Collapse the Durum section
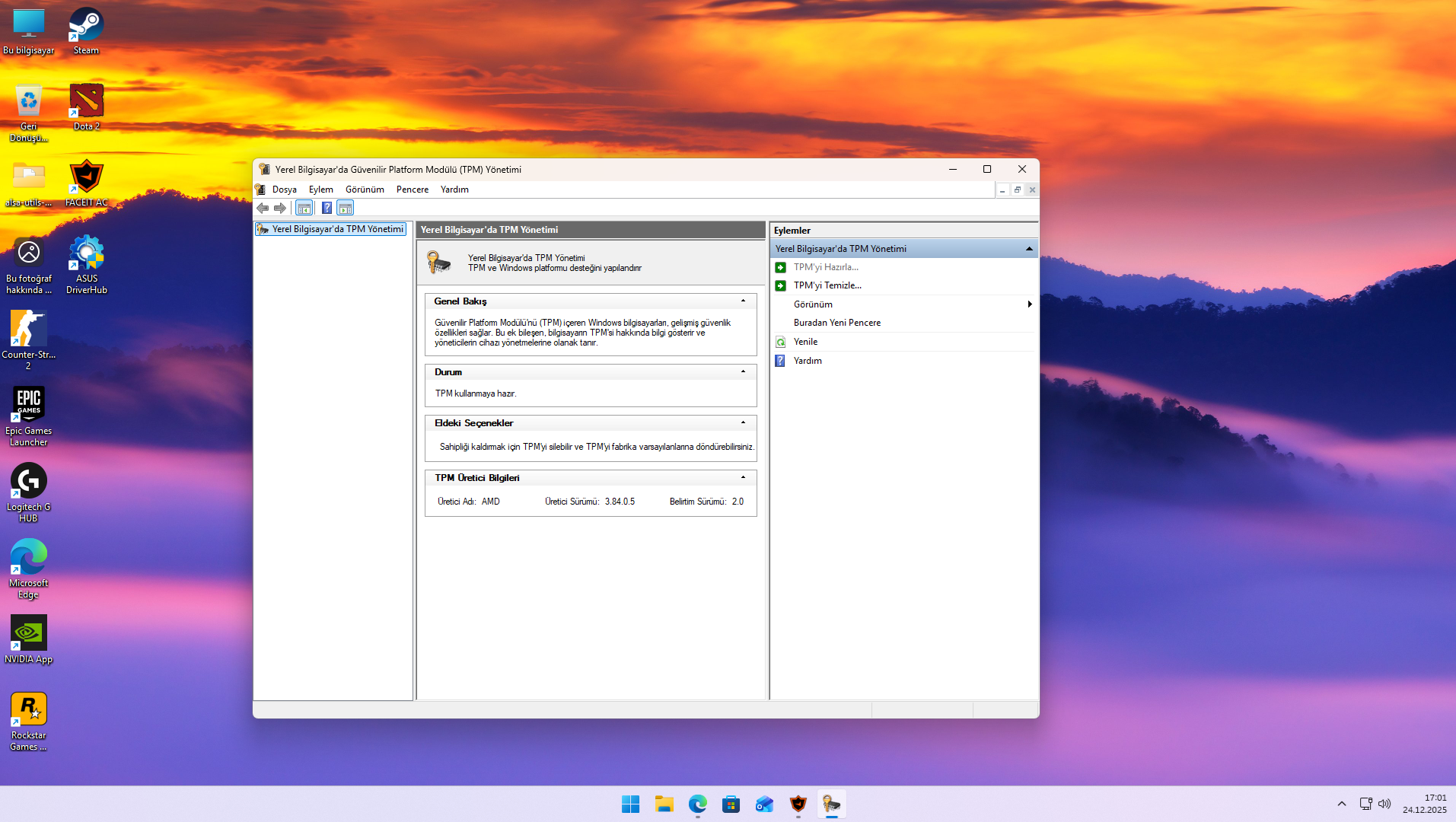 click(743, 372)
